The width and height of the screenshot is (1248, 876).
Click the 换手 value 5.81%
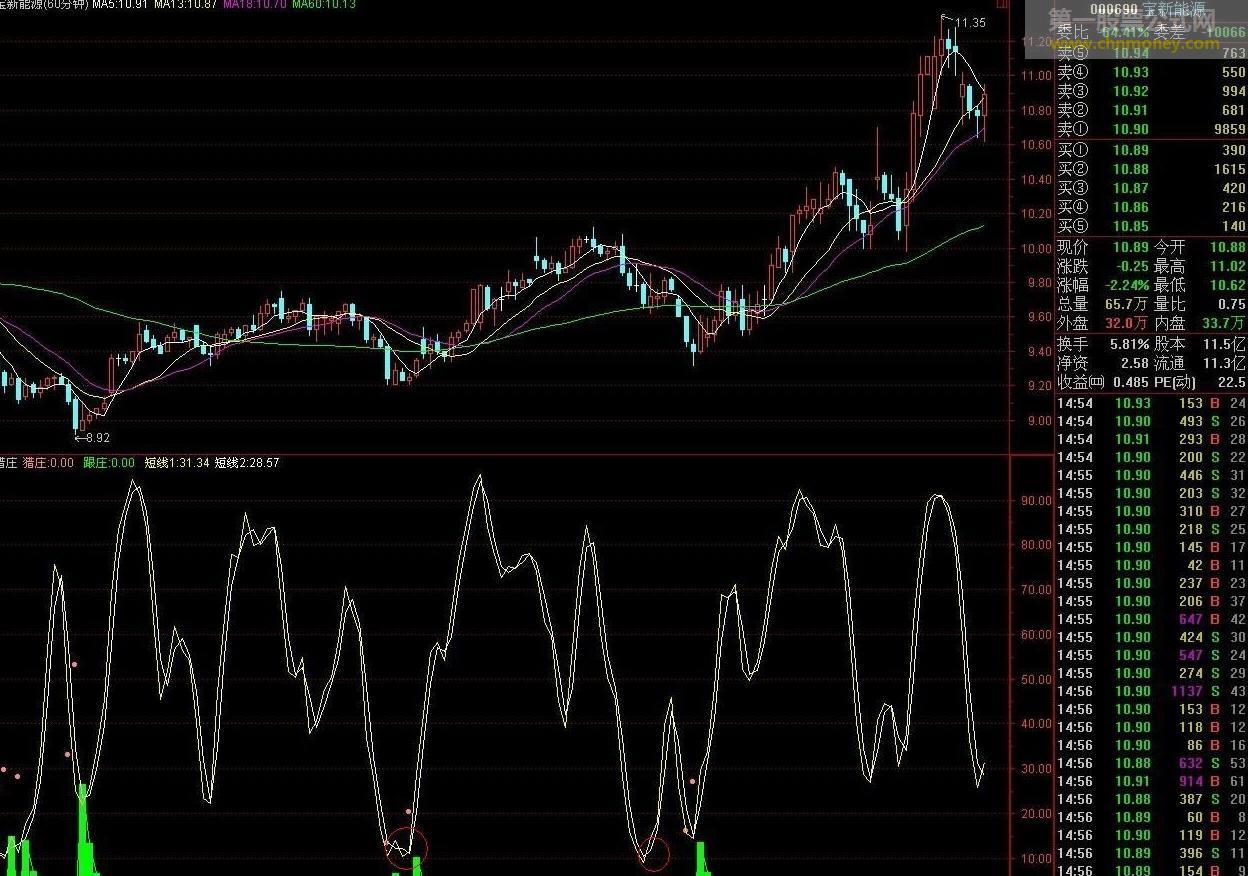pos(1129,344)
